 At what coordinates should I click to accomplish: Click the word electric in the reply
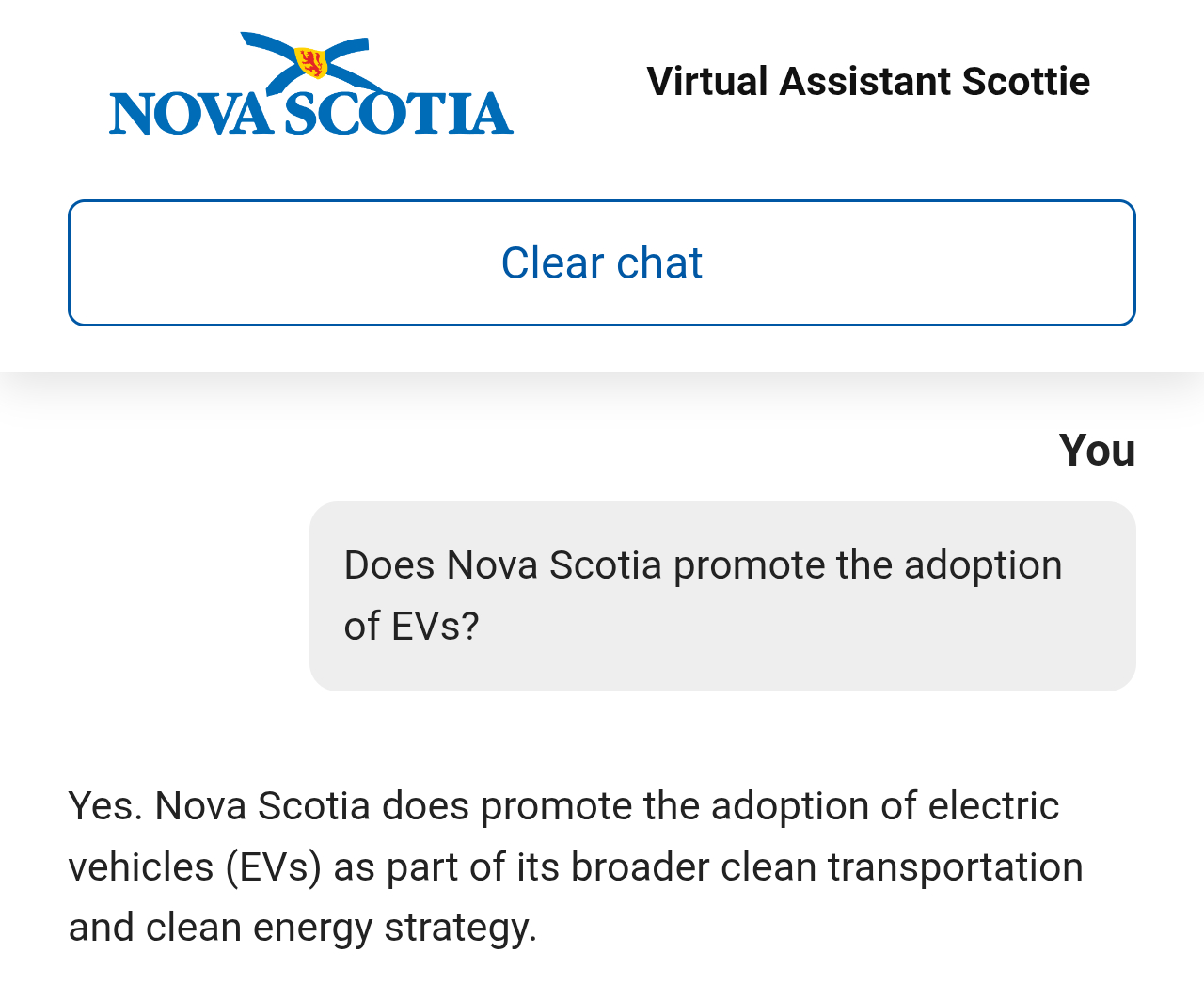point(993,806)
